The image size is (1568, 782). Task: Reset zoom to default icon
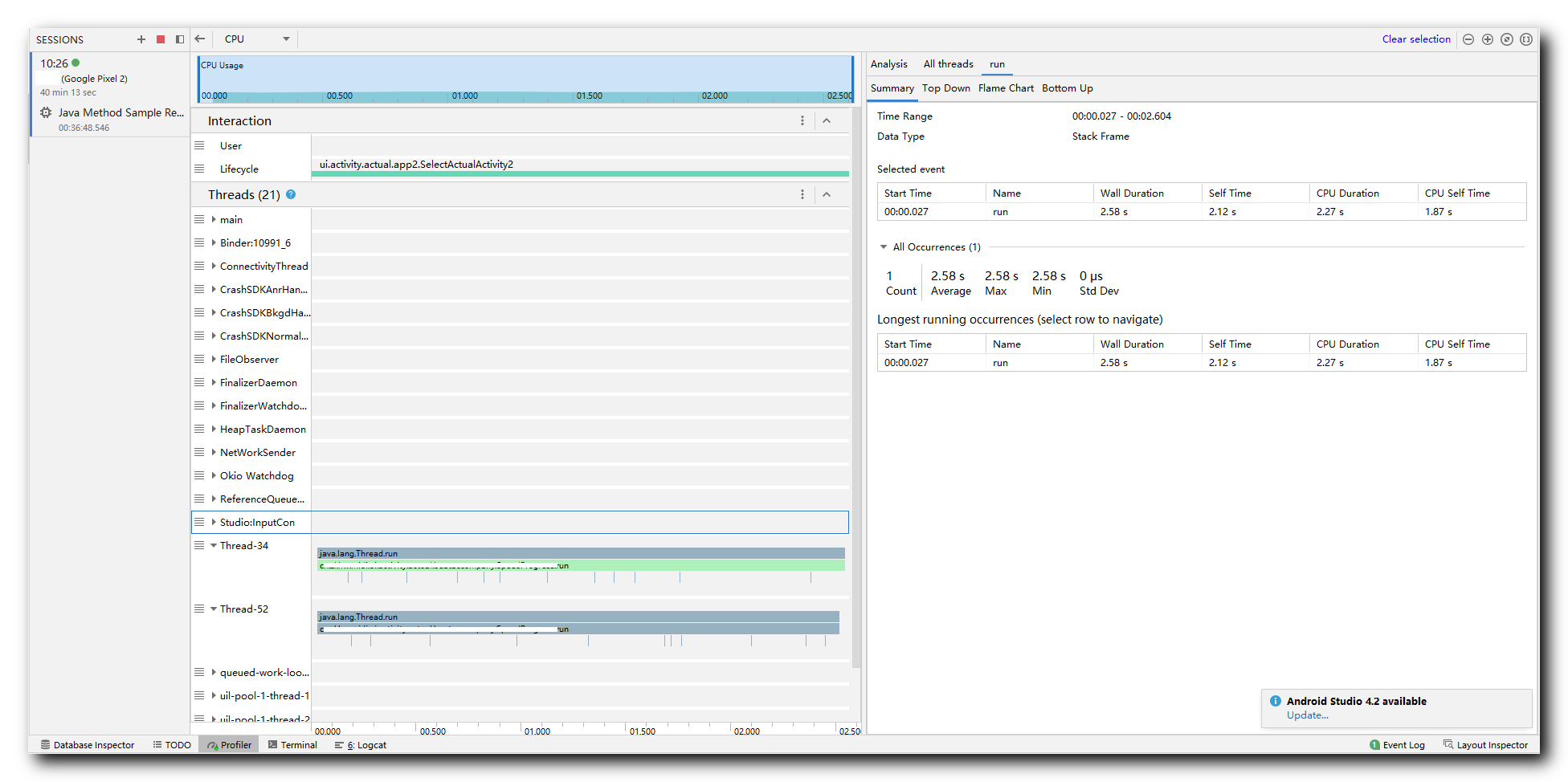pyautogui.click(x=1507, y=39)
